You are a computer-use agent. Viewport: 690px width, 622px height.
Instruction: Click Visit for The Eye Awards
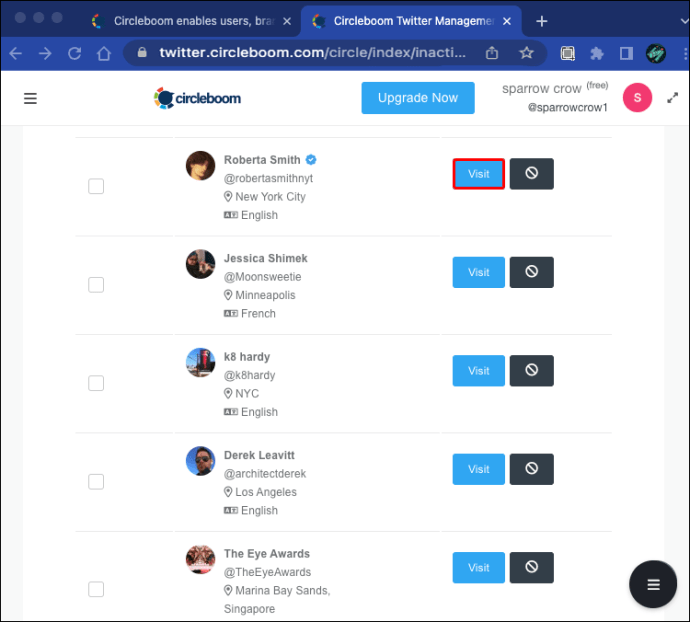[478, 568]
